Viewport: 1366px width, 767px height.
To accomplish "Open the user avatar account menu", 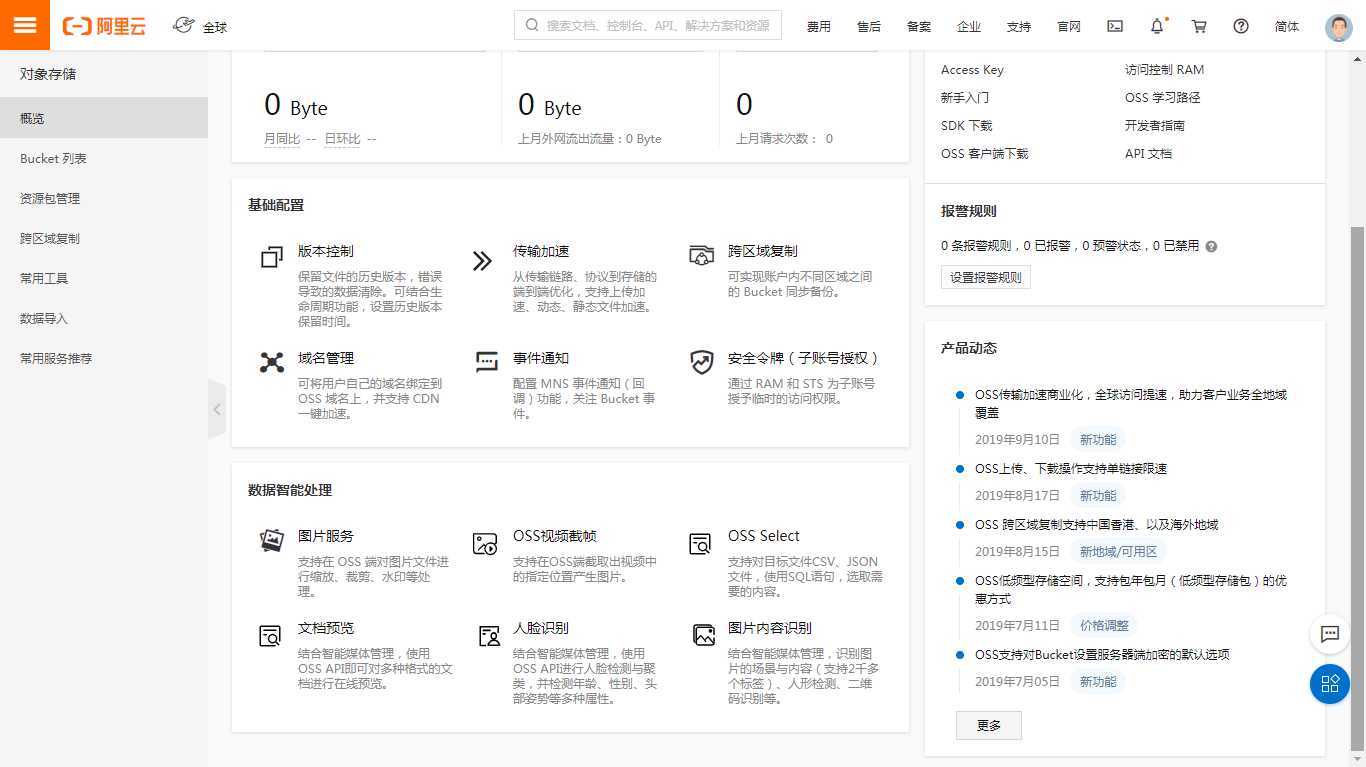I will coord(1338,27).
